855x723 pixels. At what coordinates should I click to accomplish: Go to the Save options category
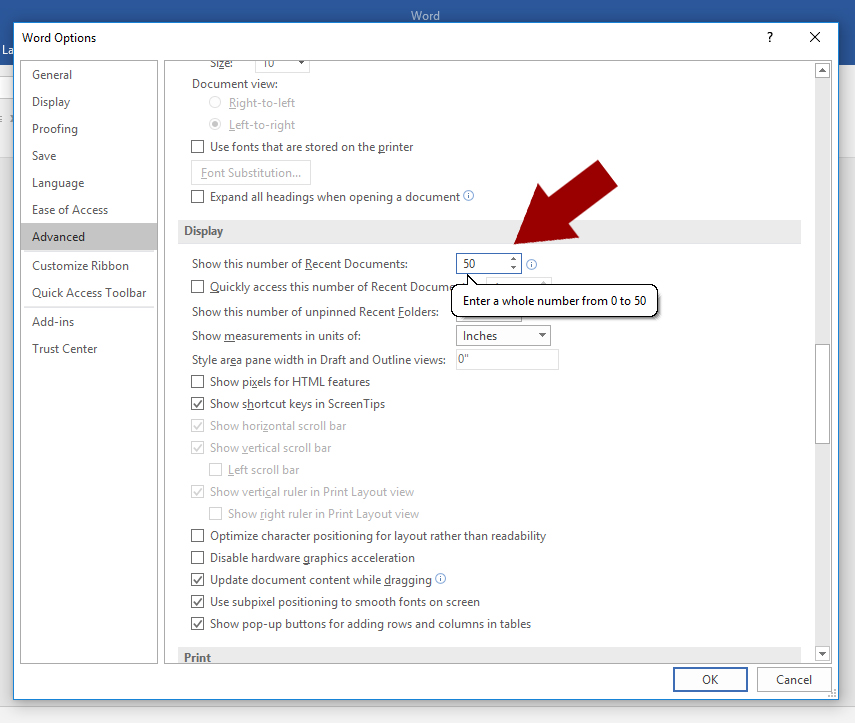click(x=89, y=156)
